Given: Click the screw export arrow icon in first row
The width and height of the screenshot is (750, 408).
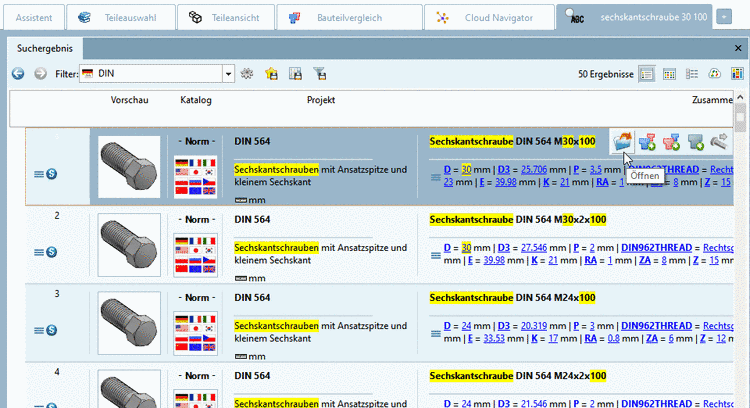Looking at the screenshot, I should tap(719, 142).
